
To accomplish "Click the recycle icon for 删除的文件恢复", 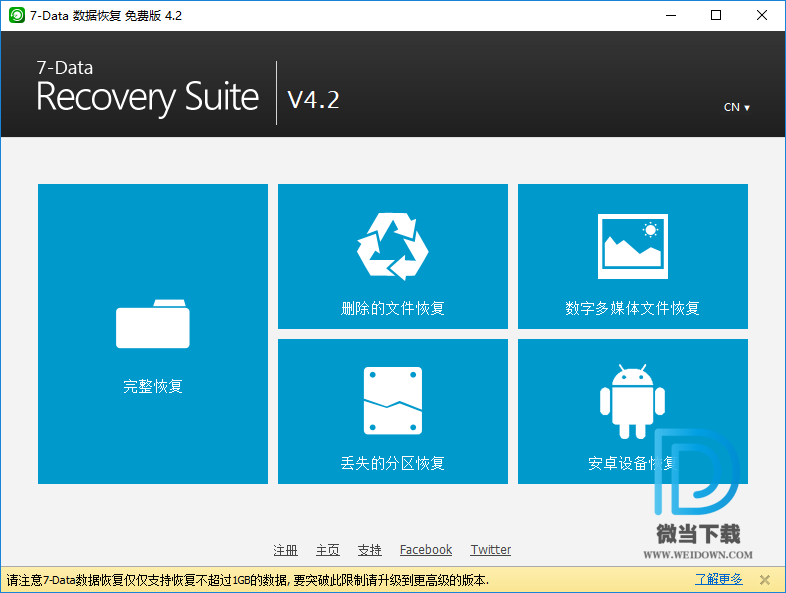I will point(392,246).
